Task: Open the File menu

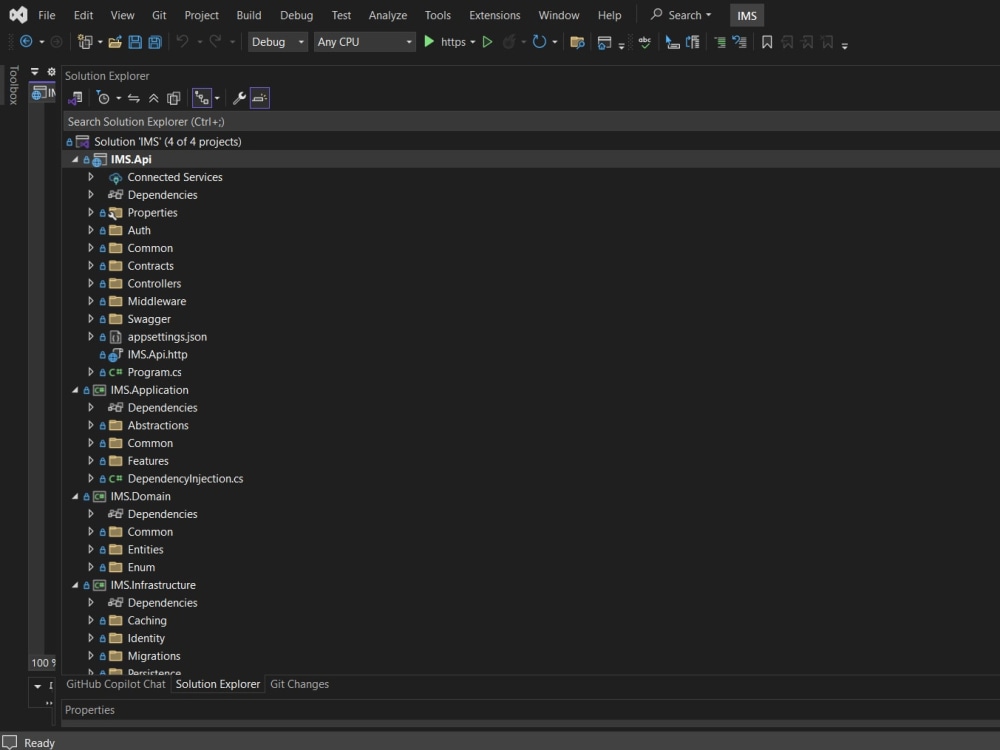Action: tap(47, 15)
